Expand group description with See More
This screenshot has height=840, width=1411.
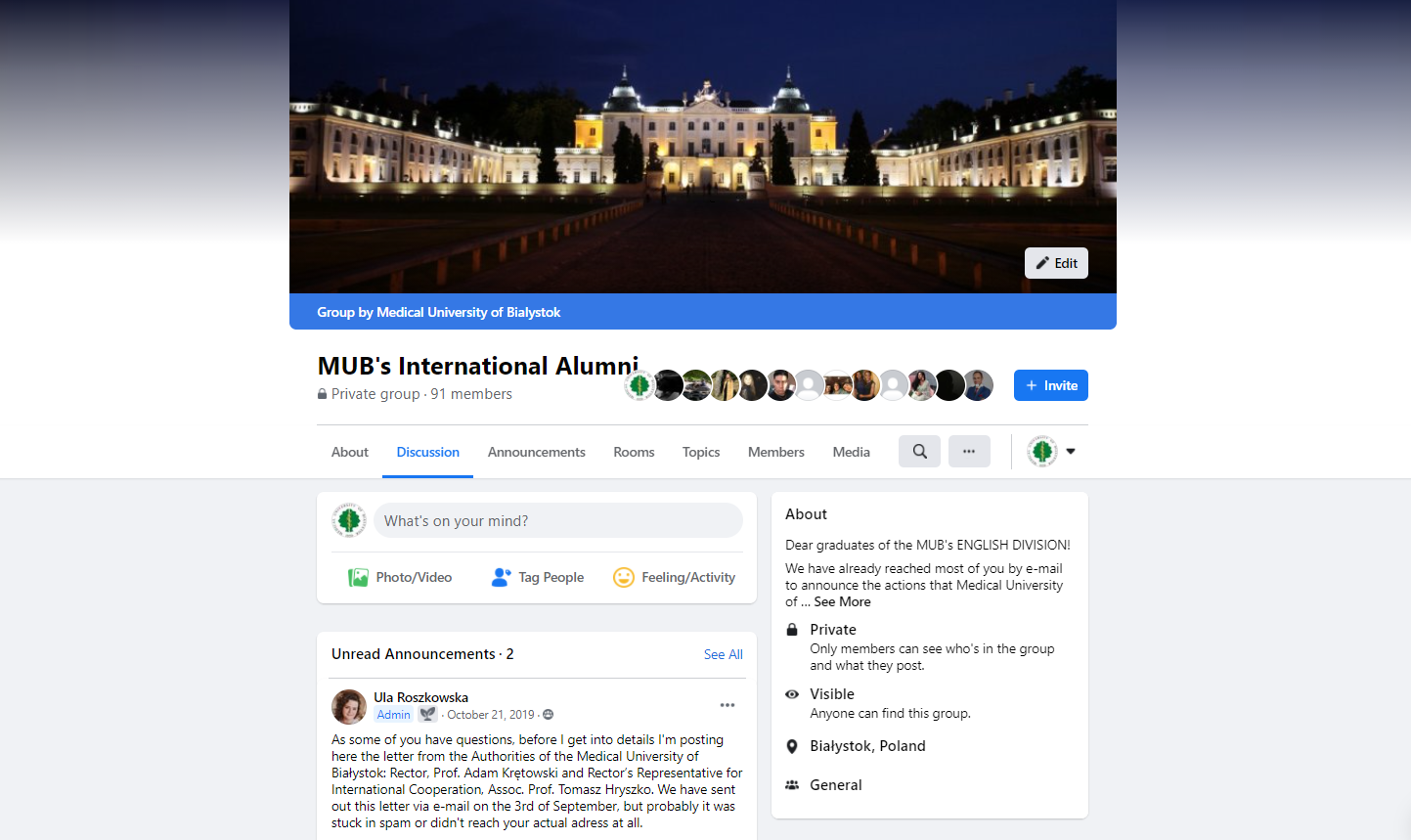[842, 602]
